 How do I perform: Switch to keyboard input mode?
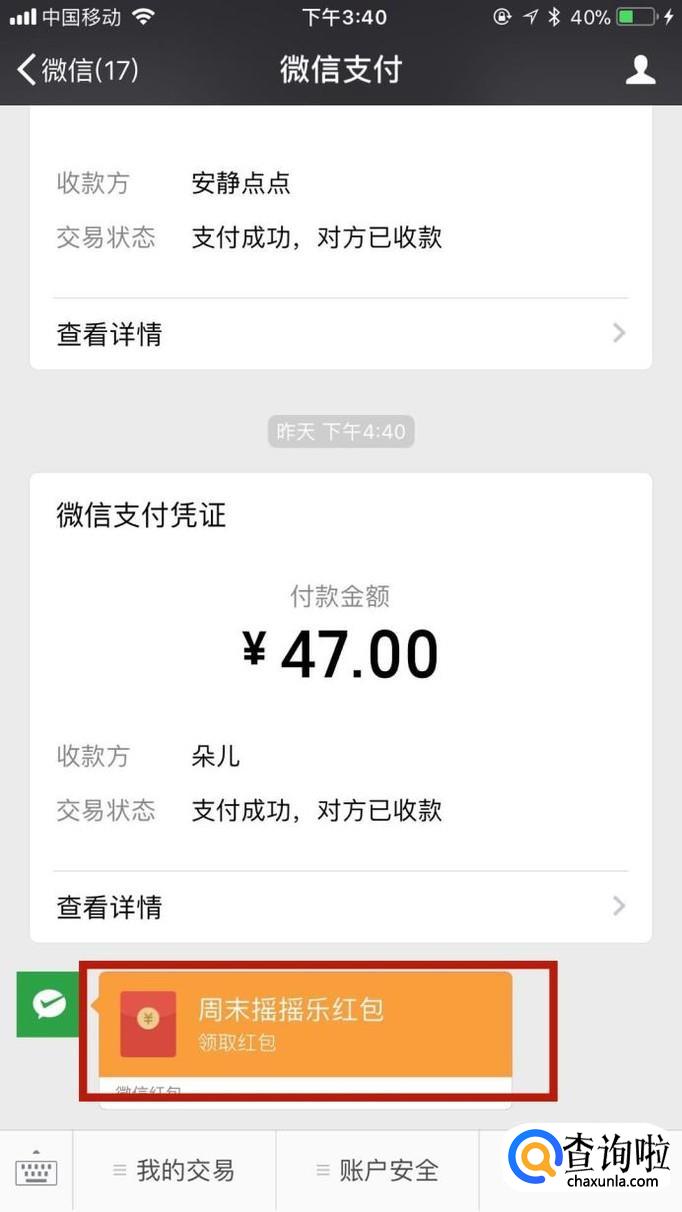36,1171
